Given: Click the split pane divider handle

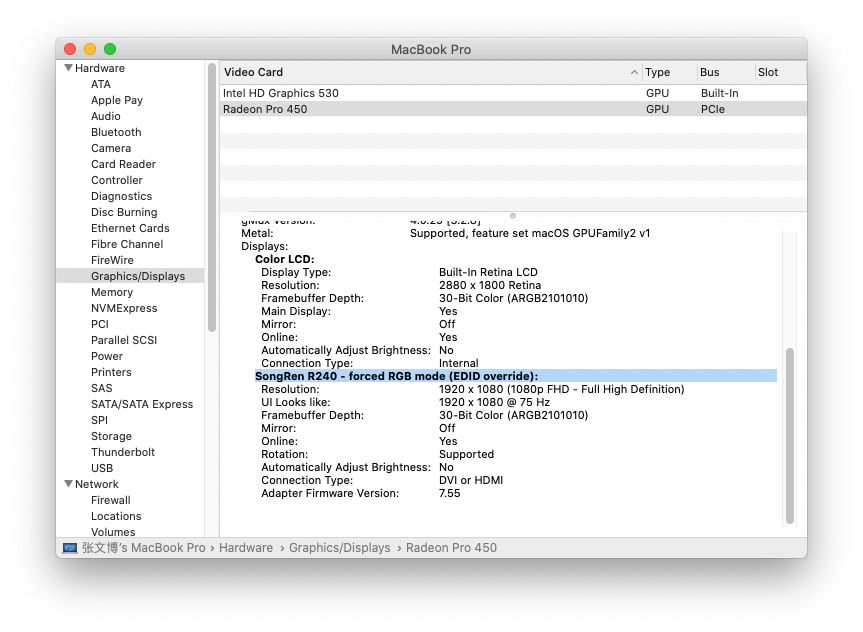Looking at the screenshot, I should click(x=513, y=216).
